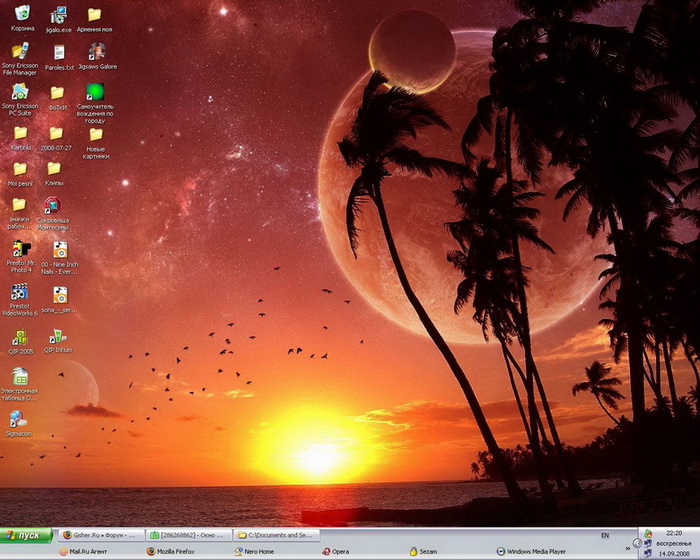
Task: Open Nero Home from quick launch
Action: [253, 551]
